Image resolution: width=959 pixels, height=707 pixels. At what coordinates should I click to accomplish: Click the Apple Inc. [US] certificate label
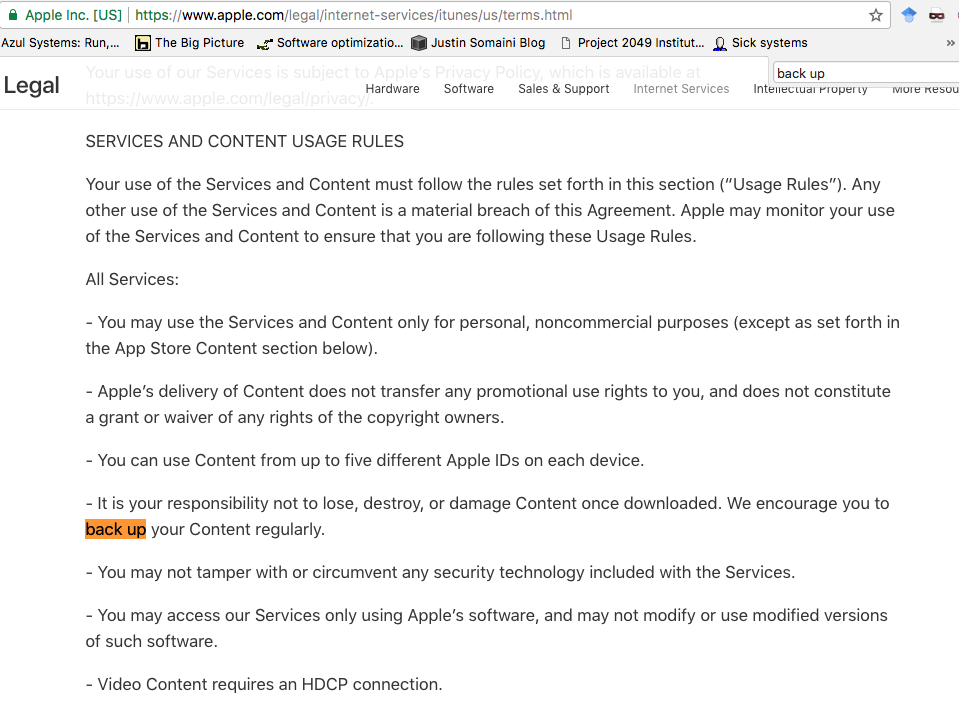73,15
